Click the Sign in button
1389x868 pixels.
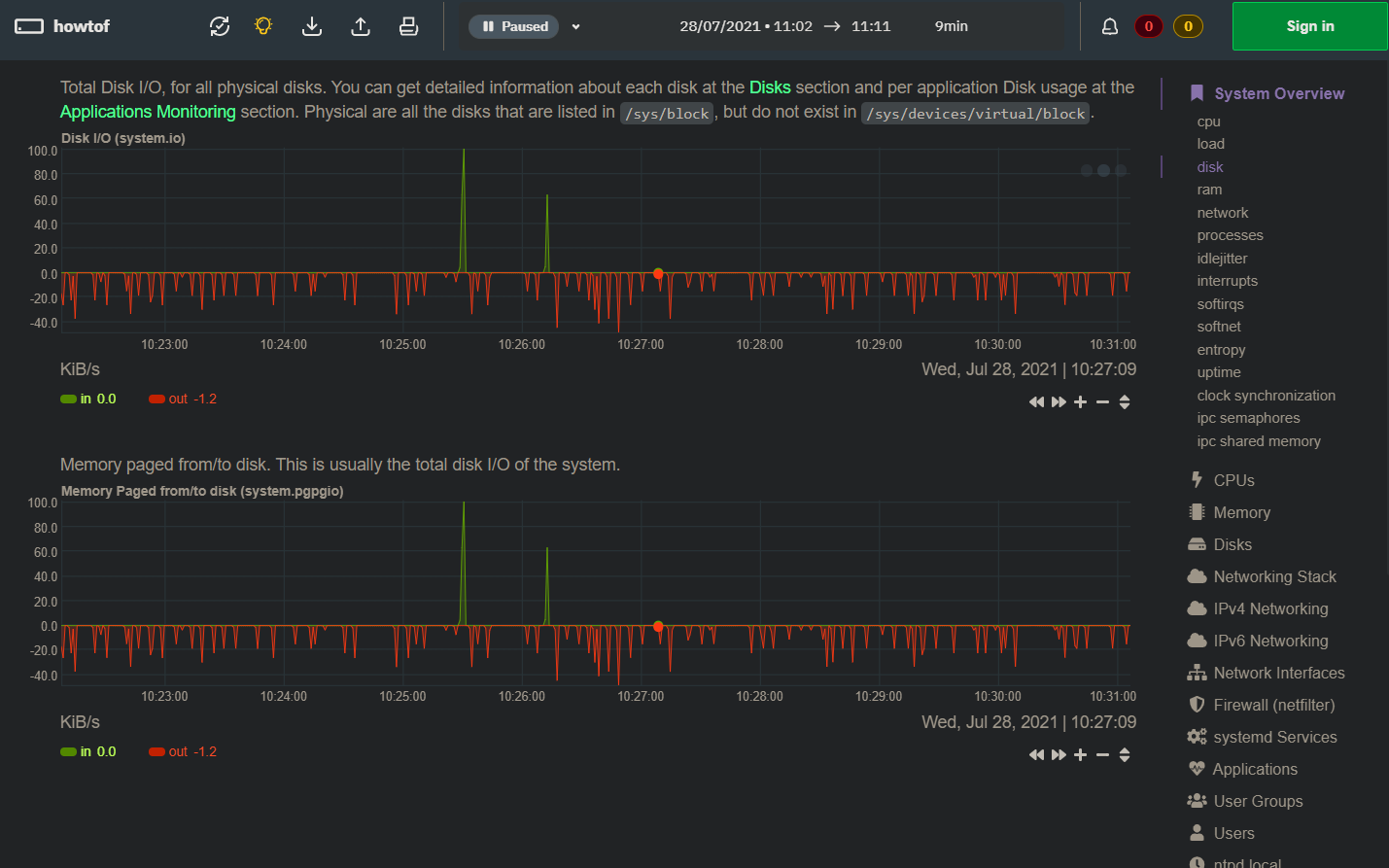coord(1309,26)
